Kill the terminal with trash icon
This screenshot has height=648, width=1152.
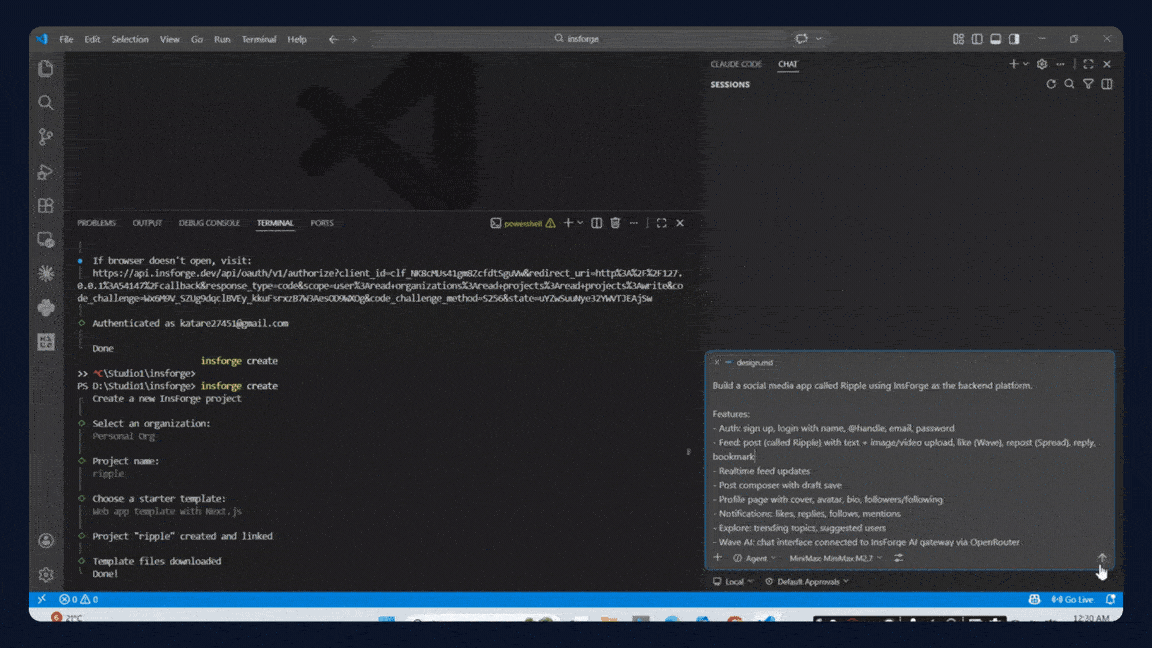pos(616,223)
